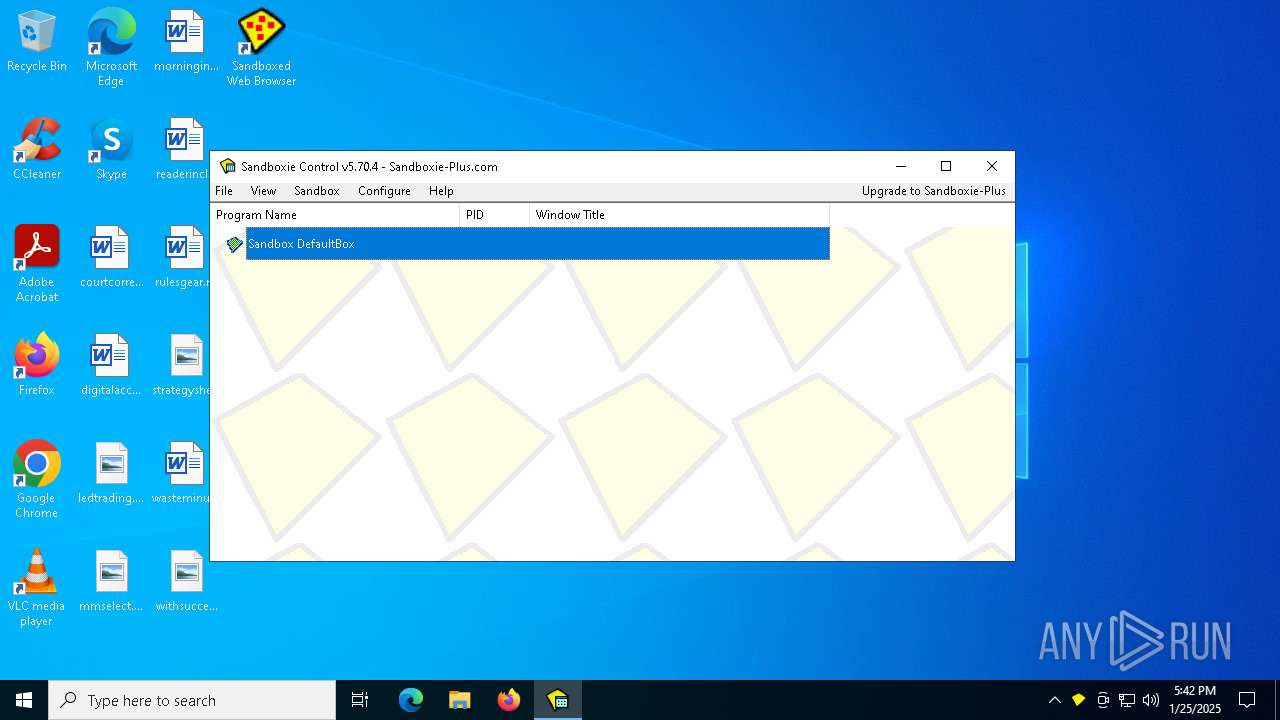
Task: Close the Sandboxie Control window
Action: [x=992, y=167]
